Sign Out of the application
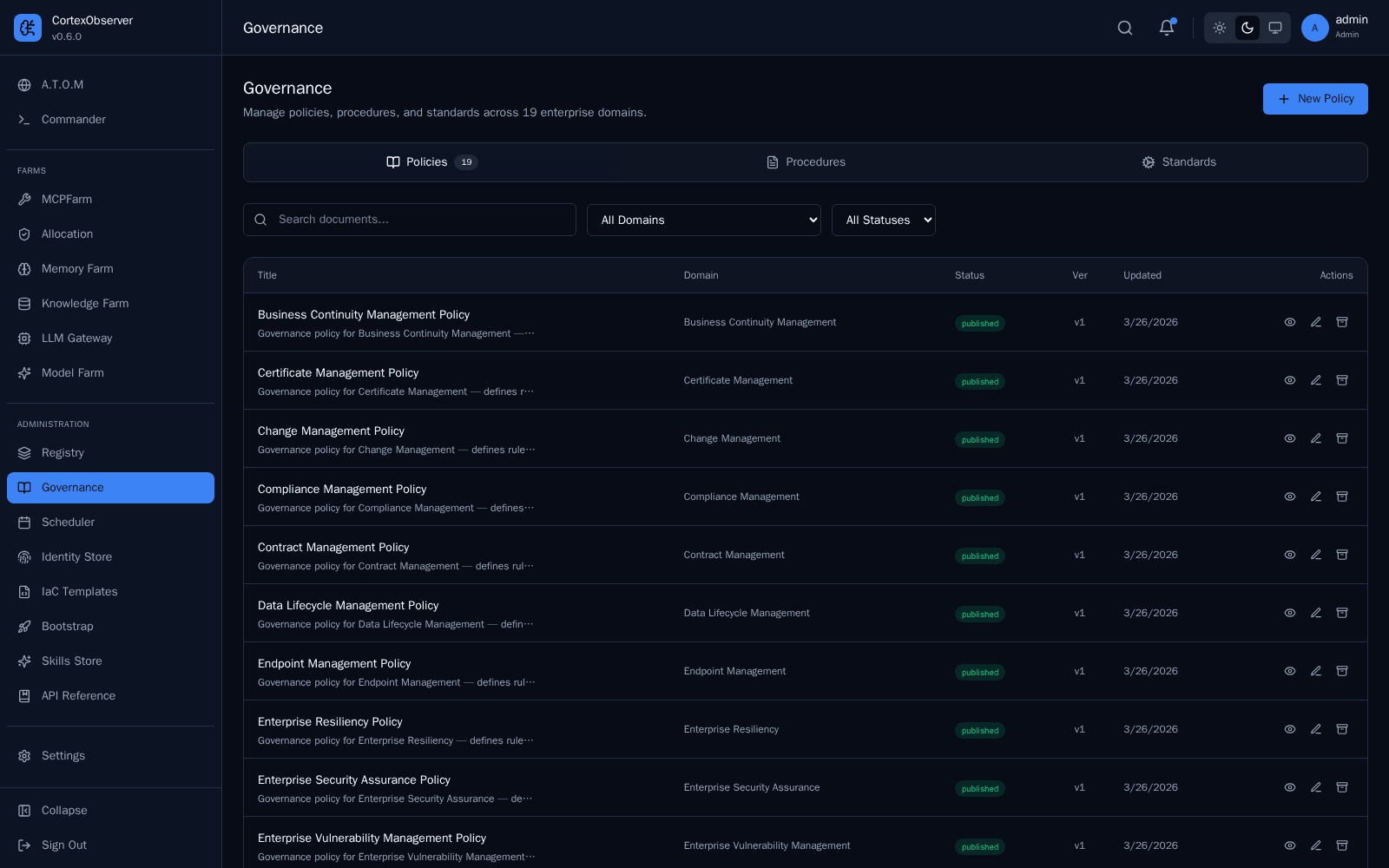The width and height of the screenshot is (1389, 868). point(110,845)
